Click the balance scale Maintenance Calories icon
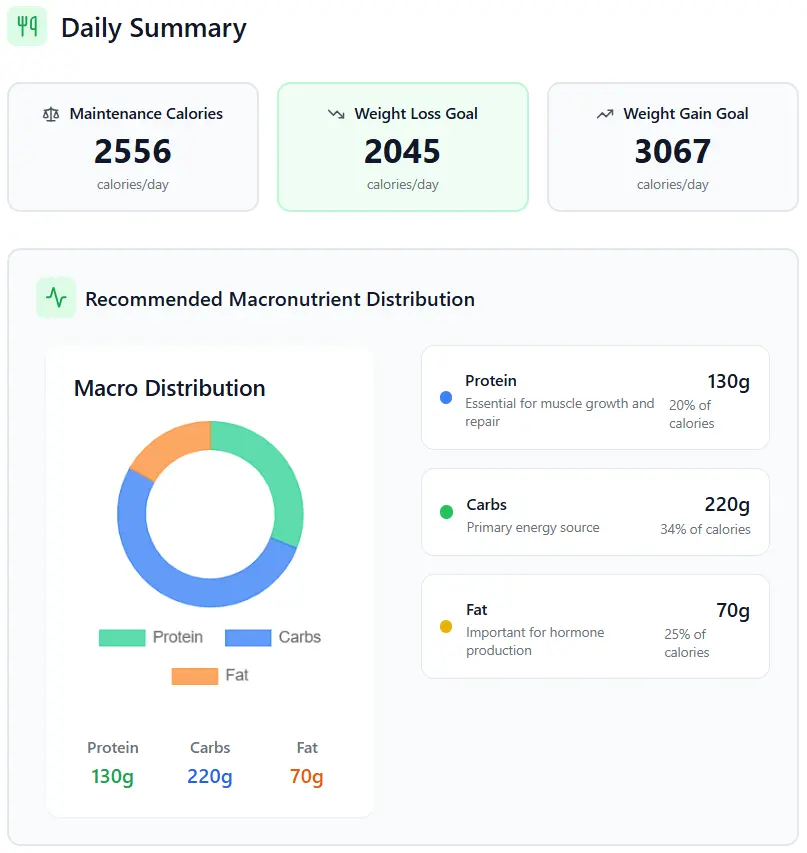The image size is (807, 853). click(51, 114)
